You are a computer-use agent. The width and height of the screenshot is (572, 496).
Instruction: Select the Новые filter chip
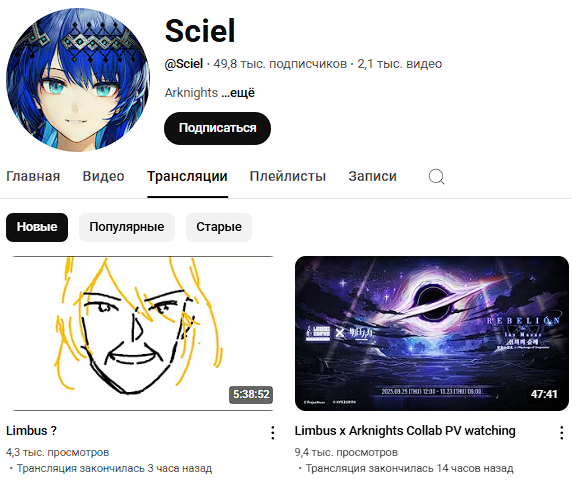(37, 227)
